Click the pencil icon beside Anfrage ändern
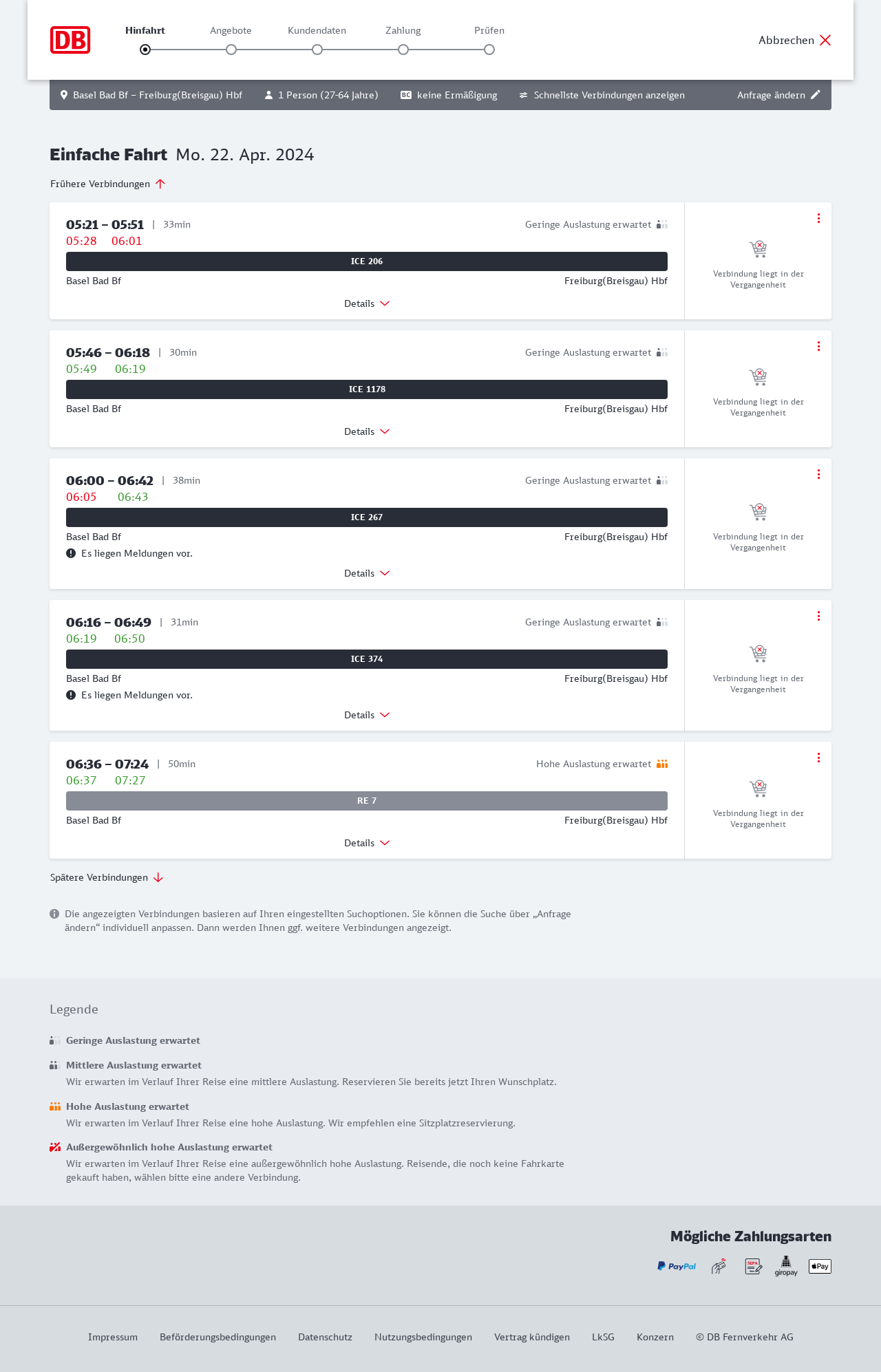 click(816, 95)
